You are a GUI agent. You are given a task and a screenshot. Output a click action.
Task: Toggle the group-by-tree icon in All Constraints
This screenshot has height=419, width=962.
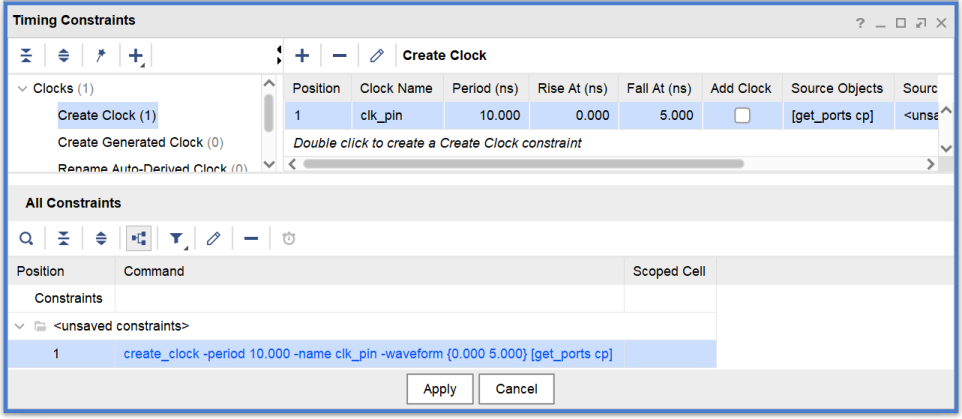coord(139,239)
